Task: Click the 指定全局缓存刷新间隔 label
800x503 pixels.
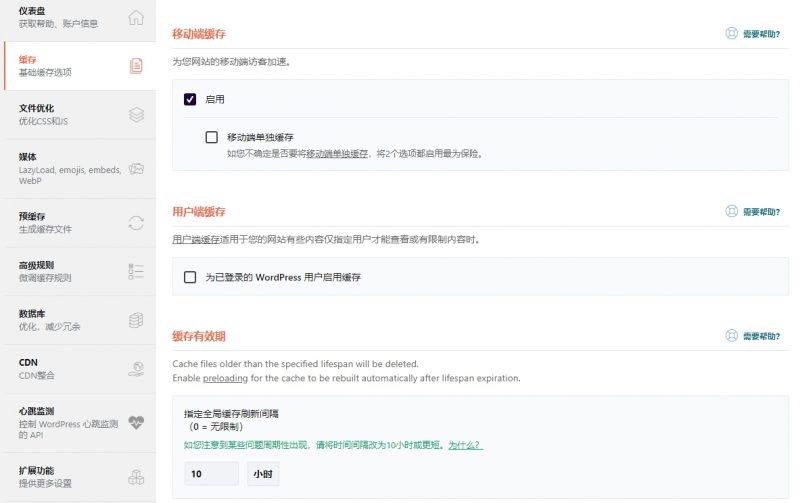Action: pyautogui.click(x=231, y=414)
